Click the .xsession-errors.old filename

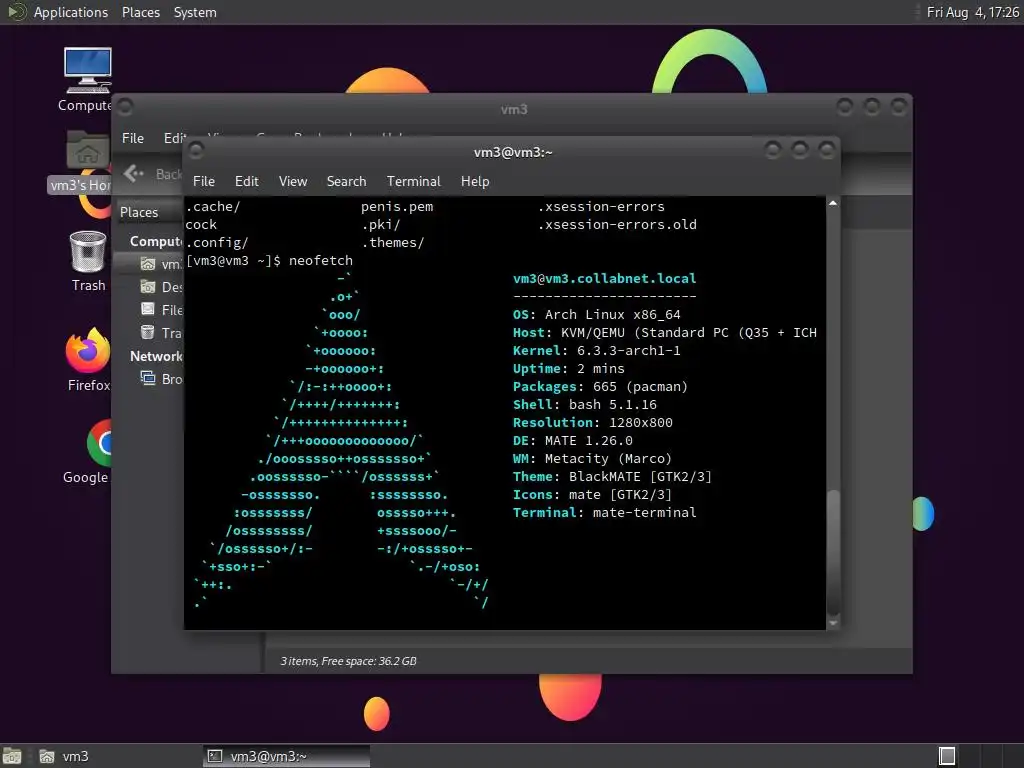[x=617, y=225]
